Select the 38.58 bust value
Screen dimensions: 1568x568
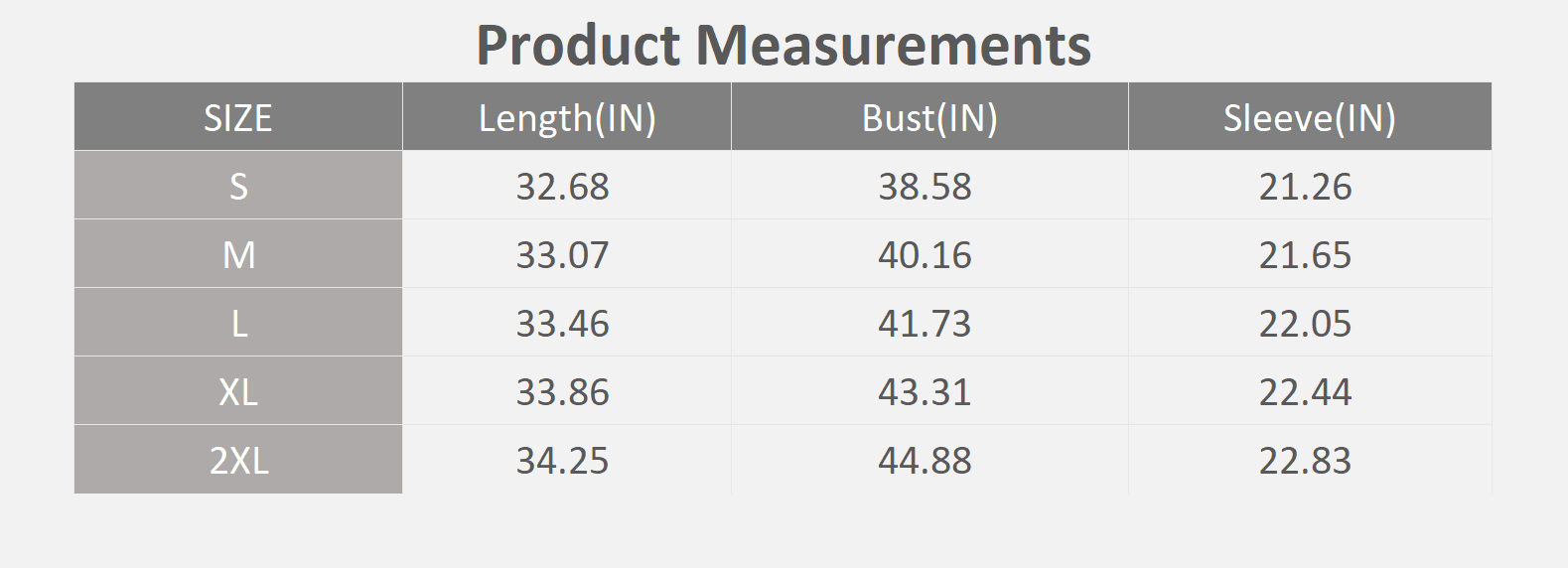click(925, 187)
